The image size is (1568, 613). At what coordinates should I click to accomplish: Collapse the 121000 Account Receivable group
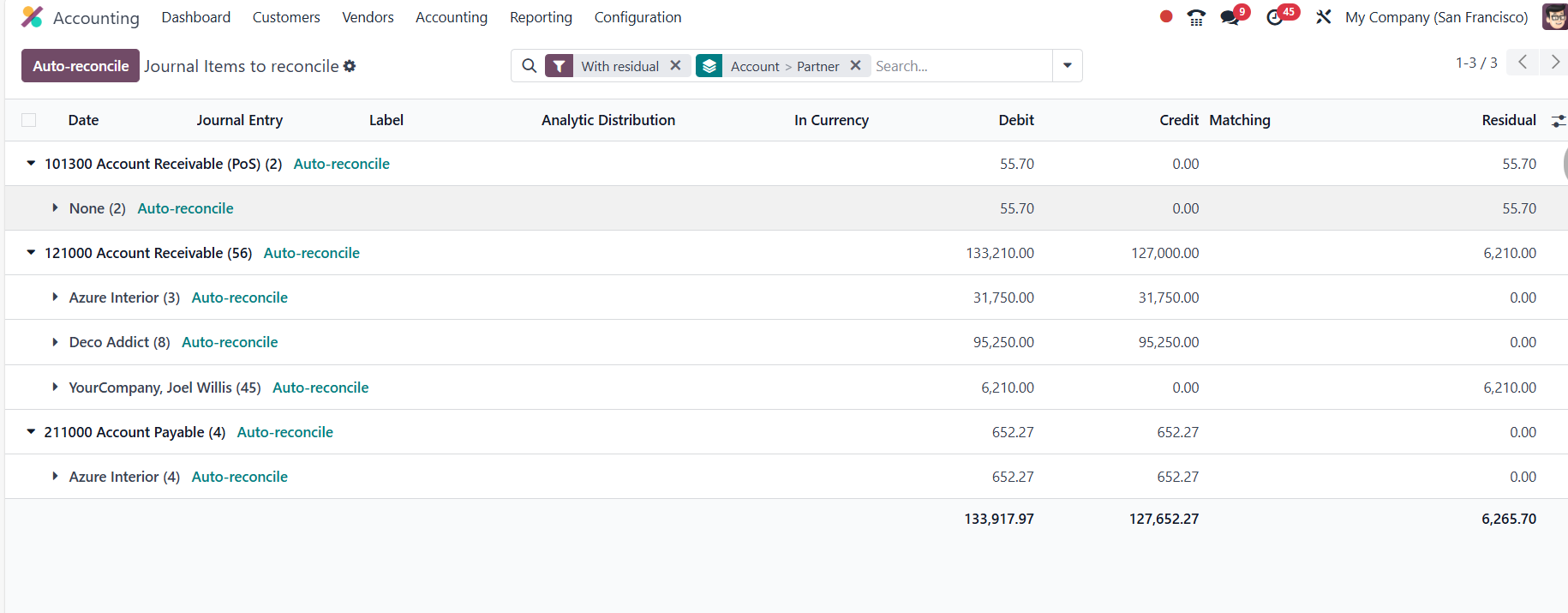tap(31, 252)
